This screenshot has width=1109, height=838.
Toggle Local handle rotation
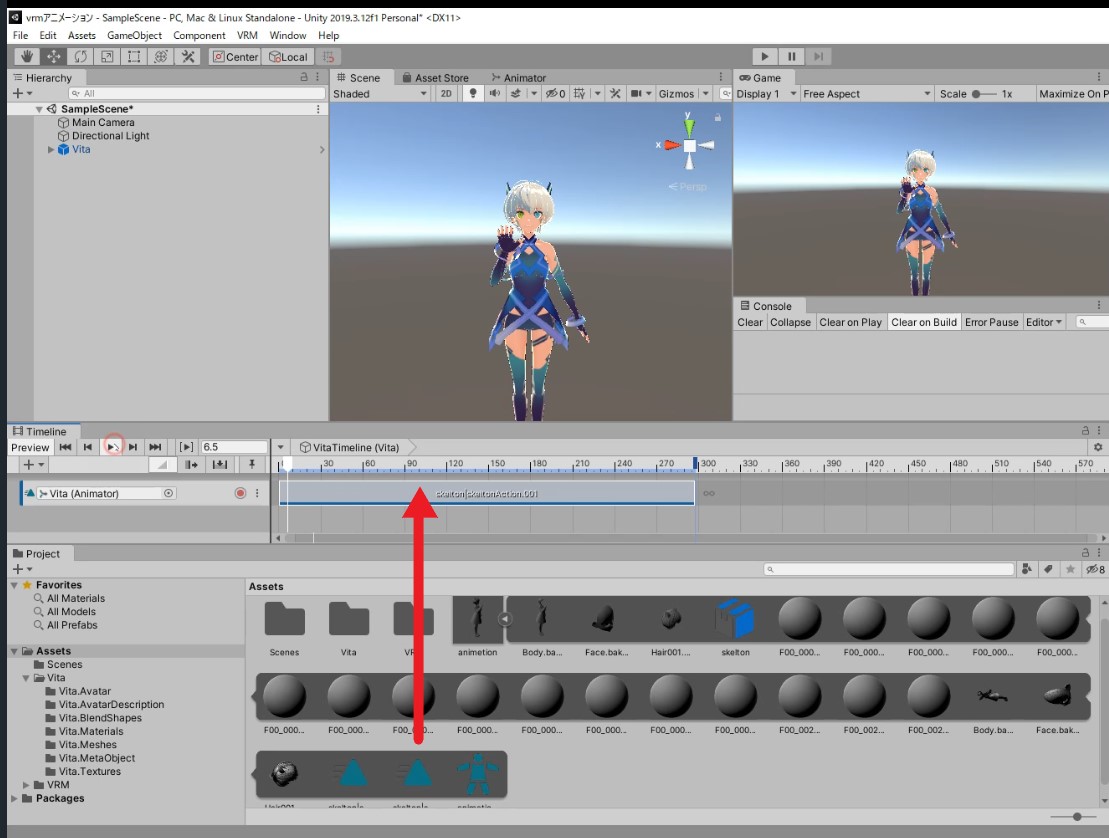[x=288, y=57]
